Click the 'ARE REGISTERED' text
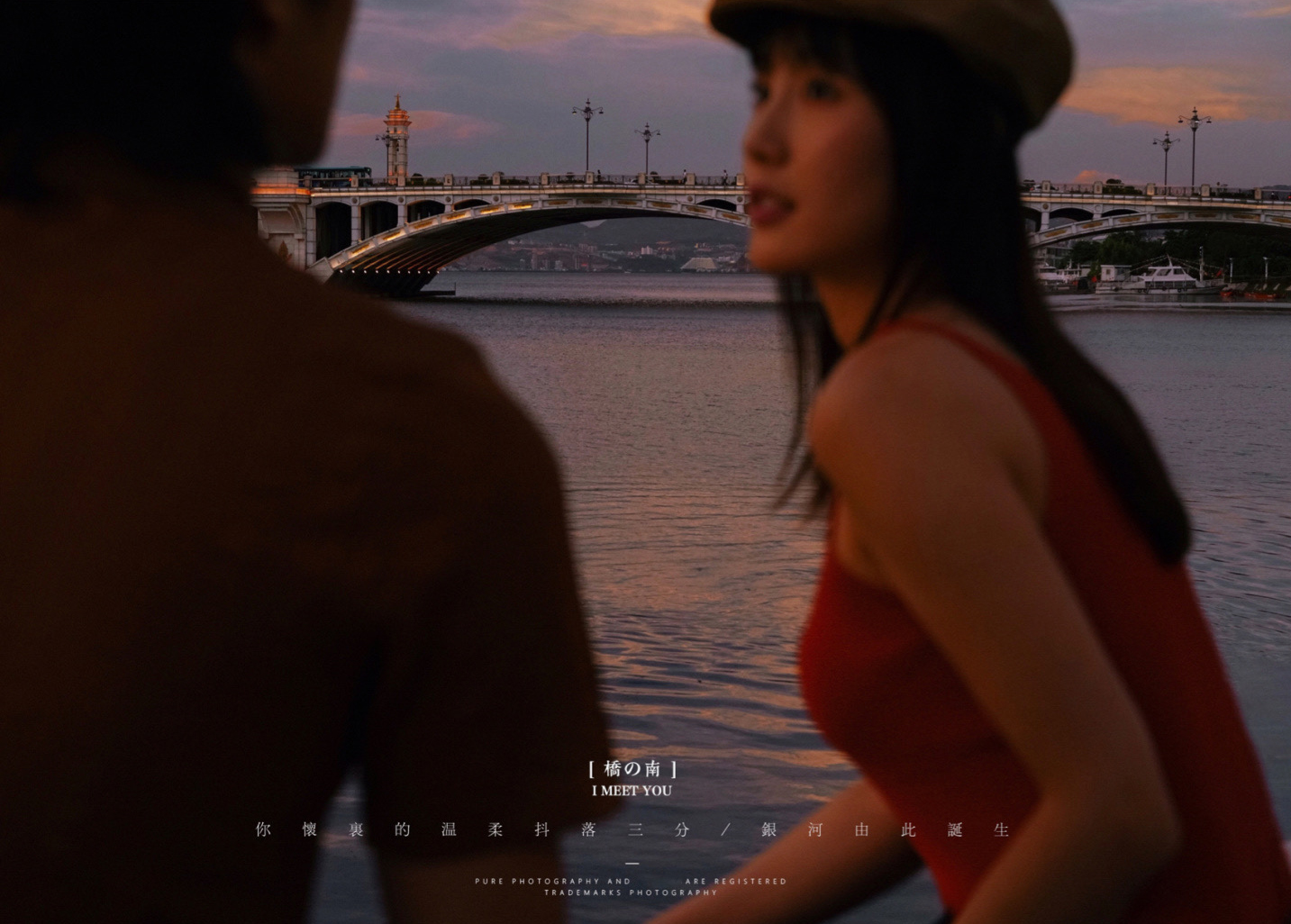 pos(735,882)
